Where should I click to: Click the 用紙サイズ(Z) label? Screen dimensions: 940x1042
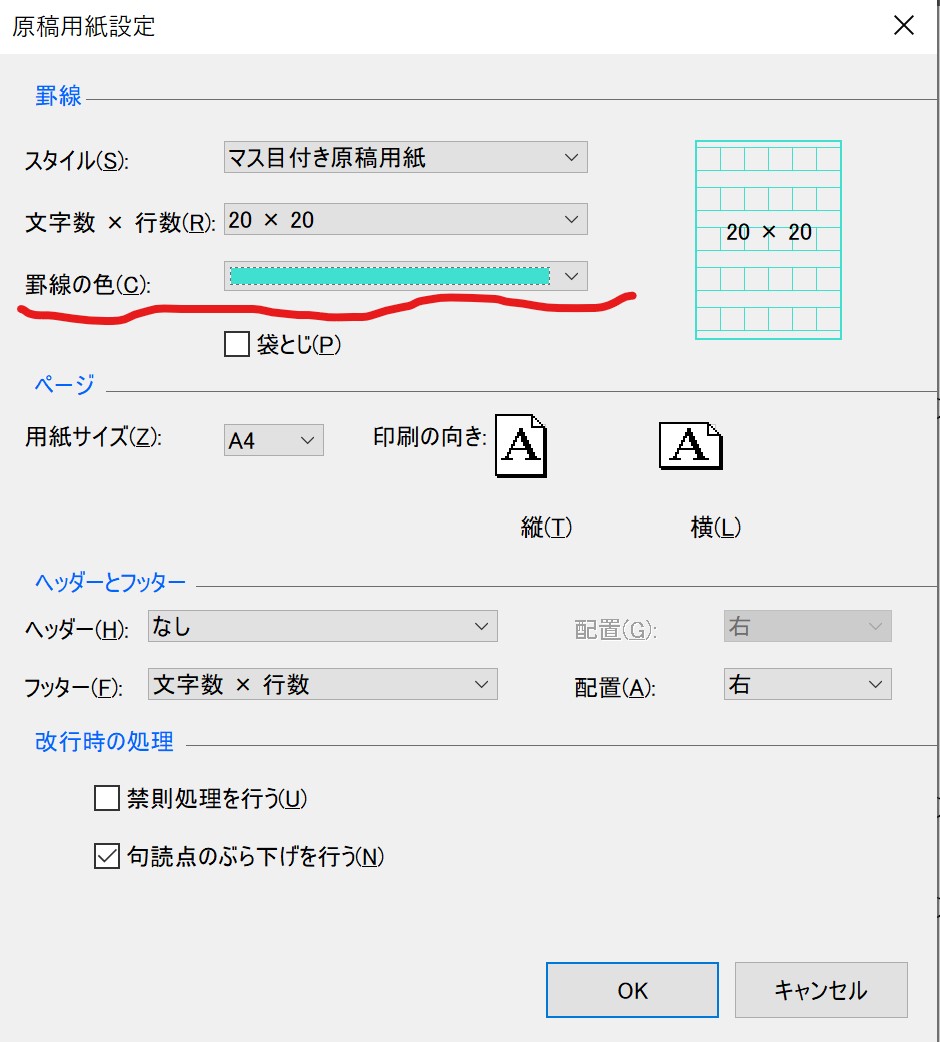coord(93,437)
